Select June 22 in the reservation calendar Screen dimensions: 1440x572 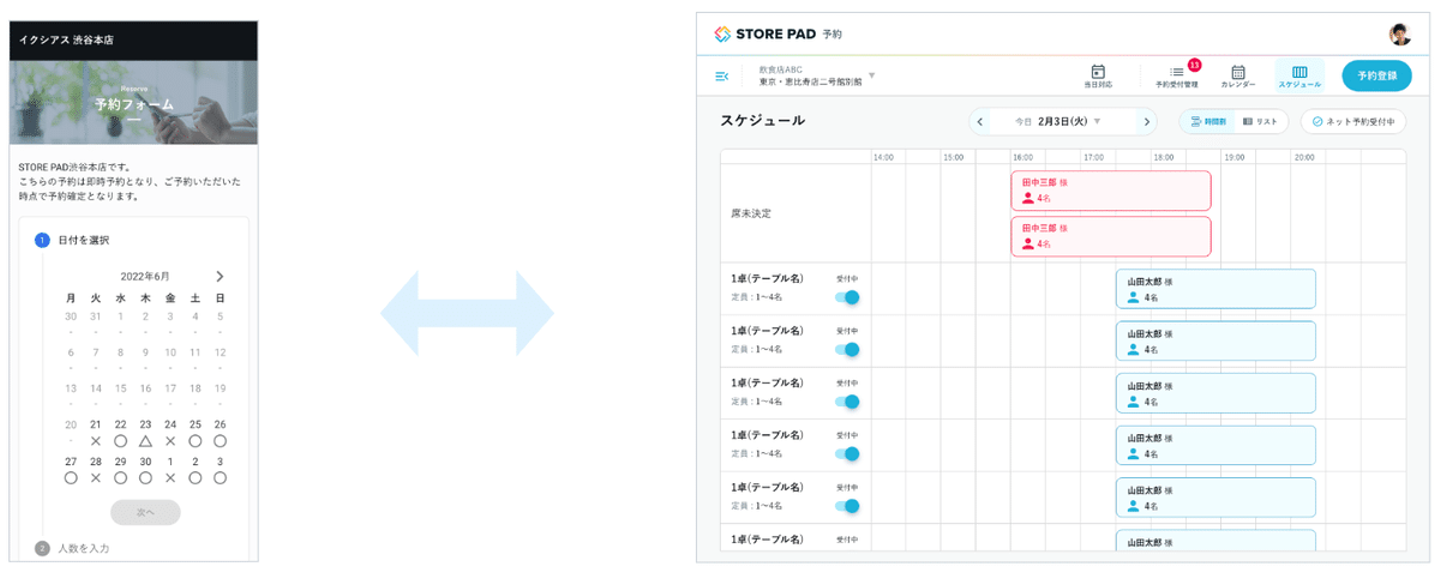(x=121, y=431)
